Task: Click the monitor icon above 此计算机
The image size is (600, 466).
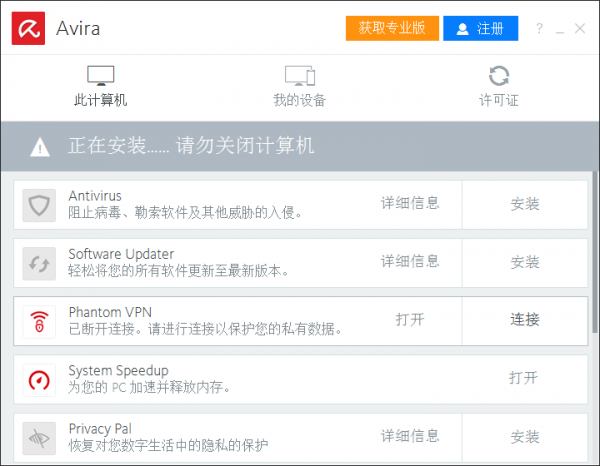Action: [x=101, y=75]
